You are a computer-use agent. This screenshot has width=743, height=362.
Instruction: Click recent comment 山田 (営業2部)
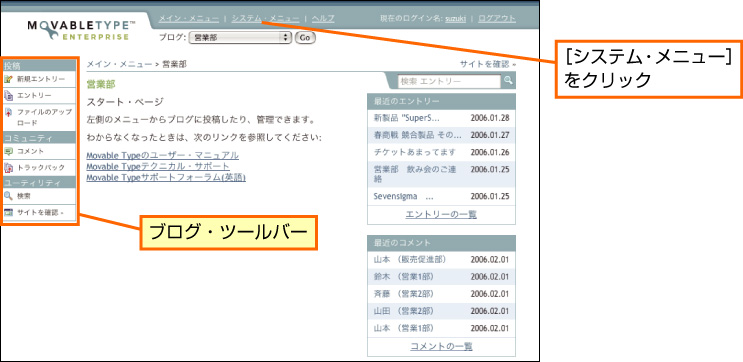tap(403, 311)
